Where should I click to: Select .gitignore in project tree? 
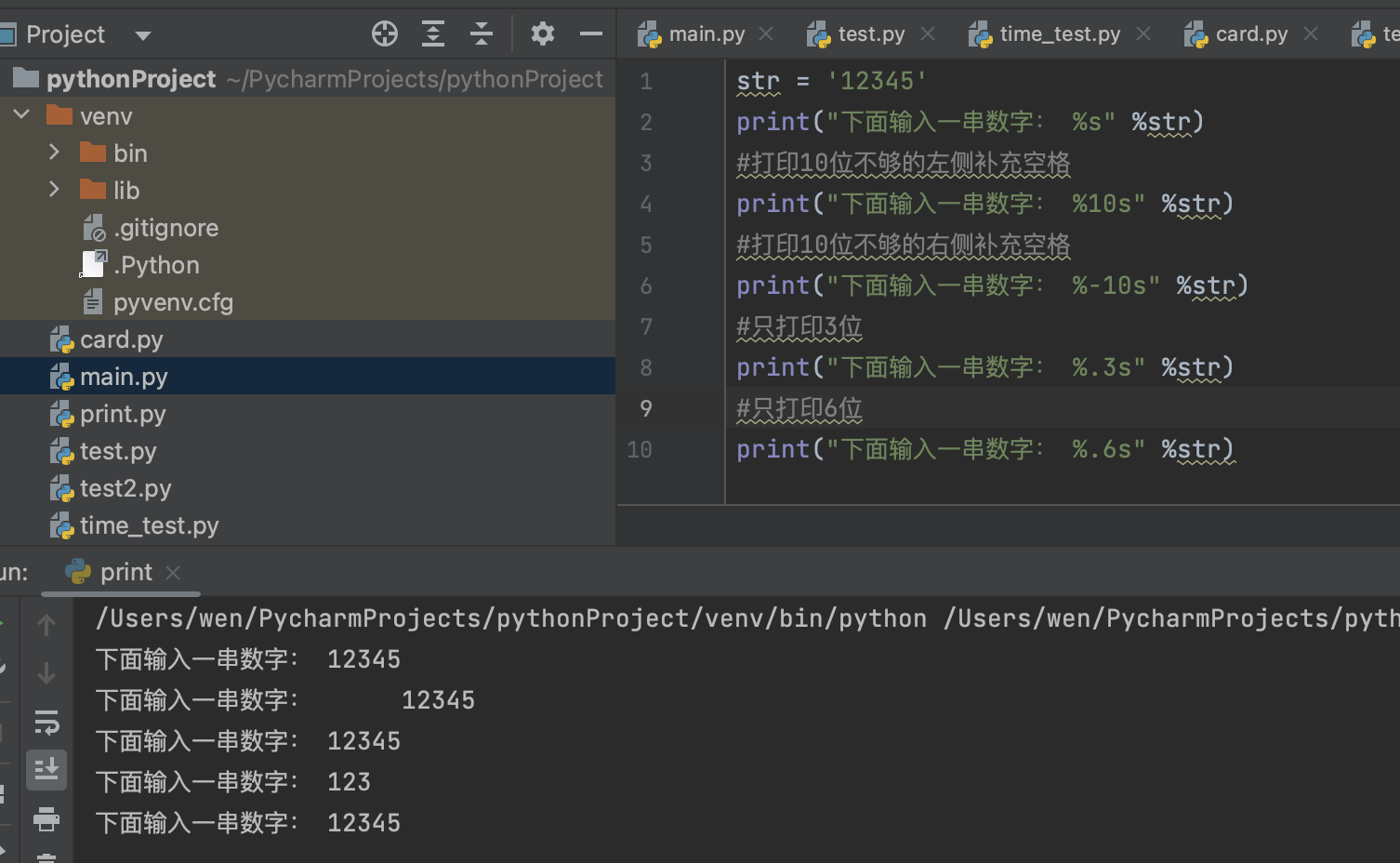click(x=308, y=228)
